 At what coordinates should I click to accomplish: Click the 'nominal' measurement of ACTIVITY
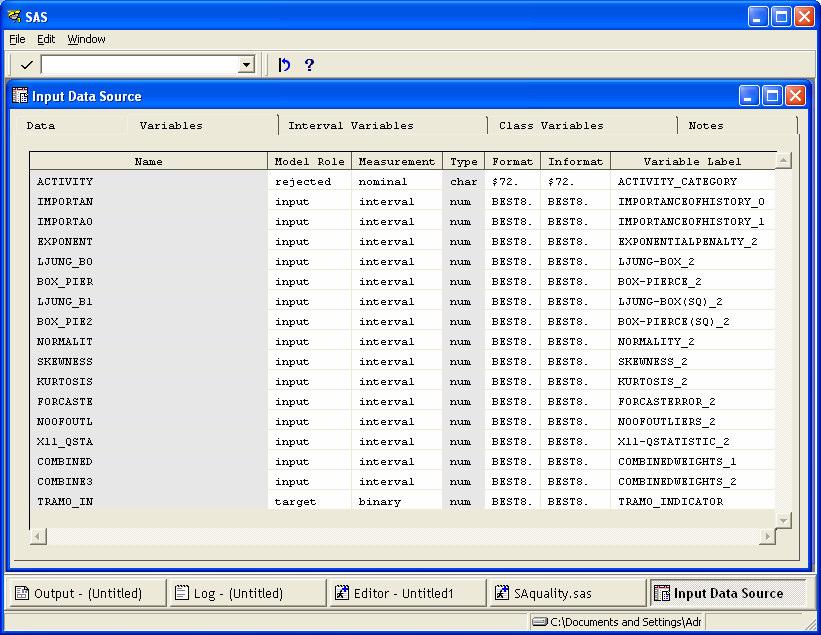[383, 182]
